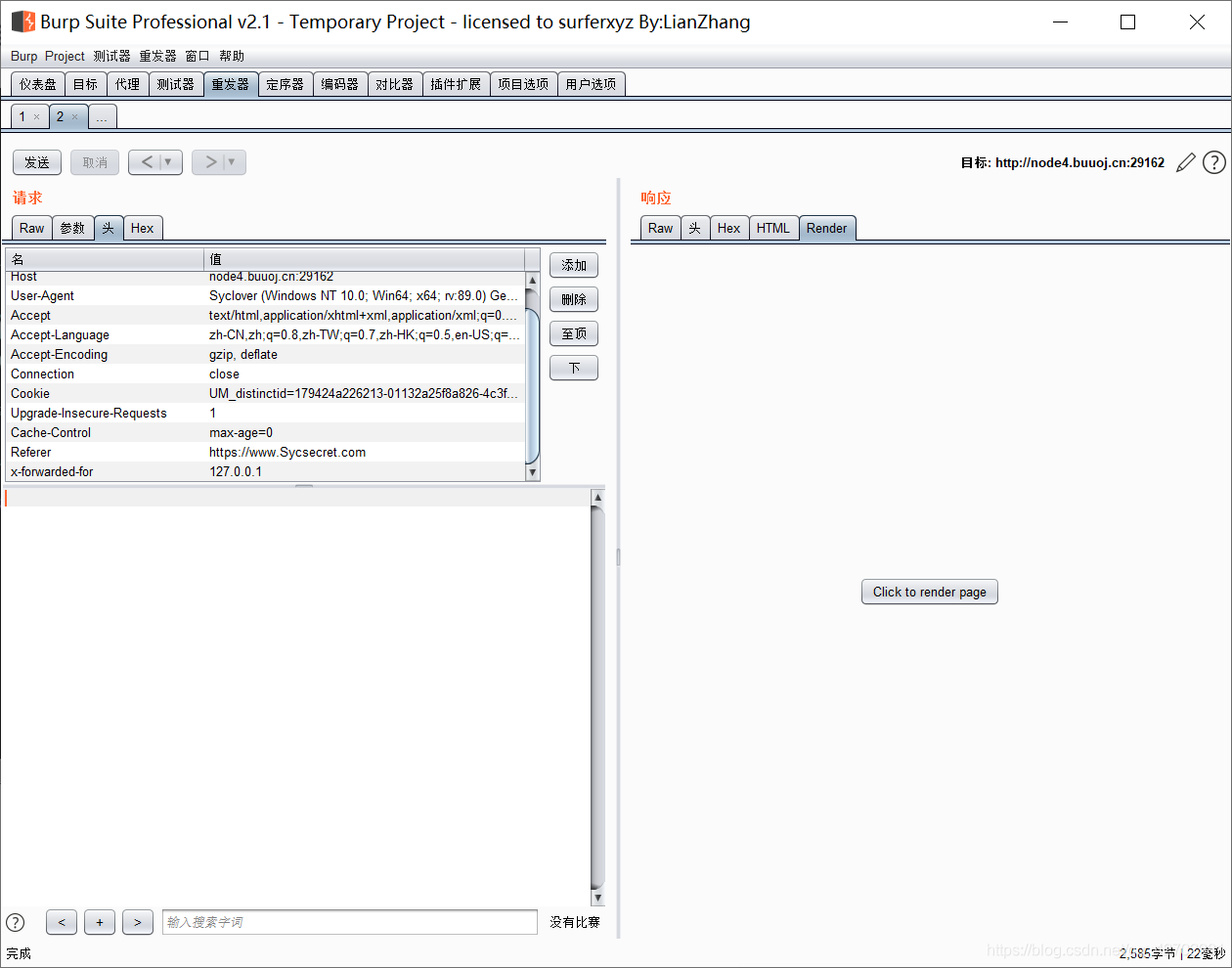The image size is (1232, 968).
Task: Select response Render tab
Action: point(827,228)
